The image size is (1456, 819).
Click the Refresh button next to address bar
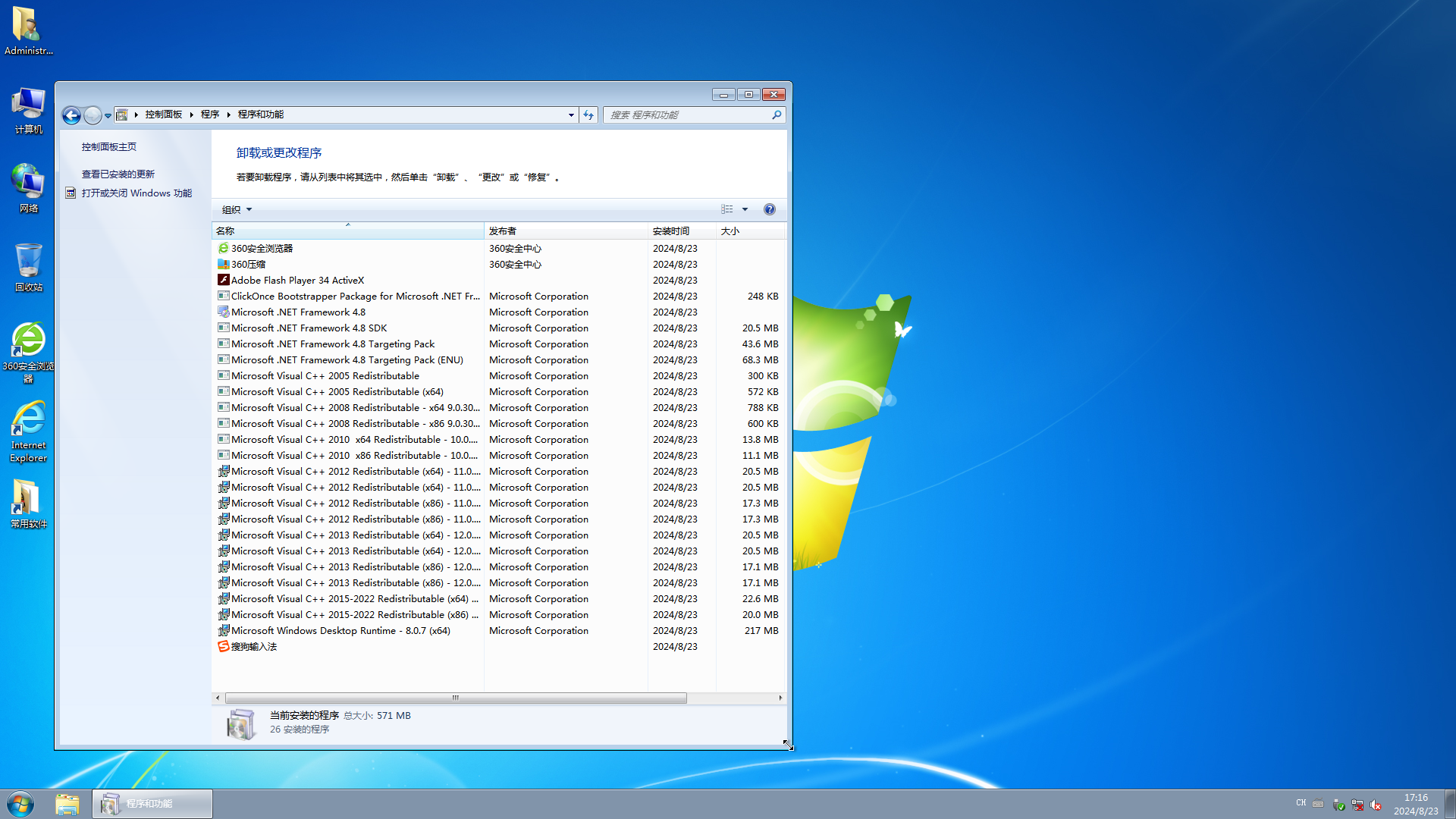[588, 115]
